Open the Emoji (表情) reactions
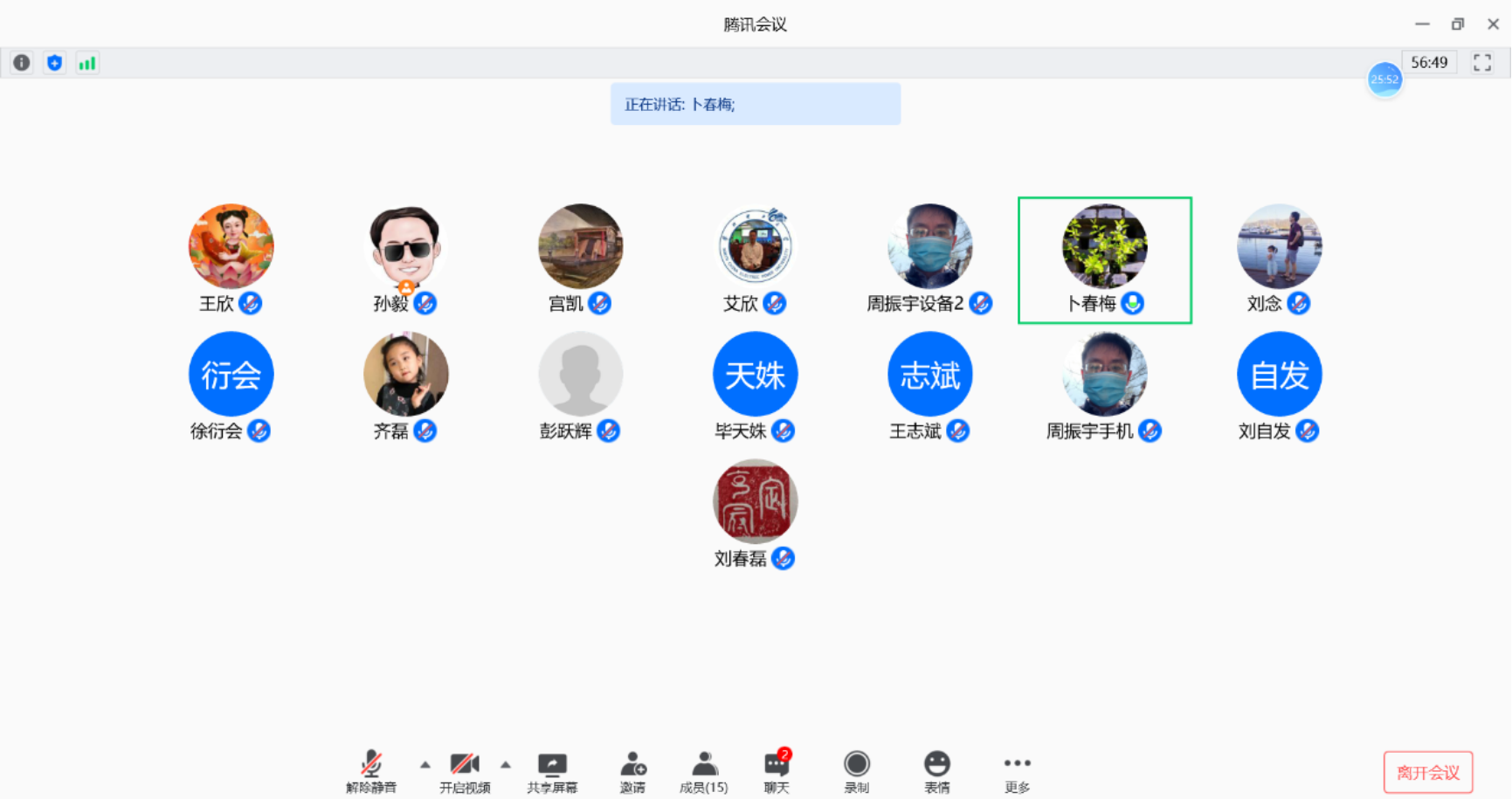Viewport: 1512px width, 799px height. click(936, 772)
